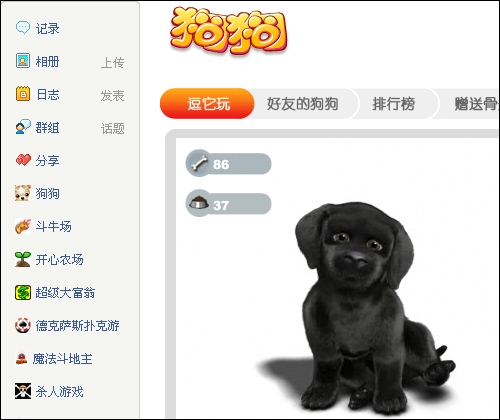Viewport: 500px width, 420px height.
Task: Click the 超级大富翁 green dollar icon
Action: (x=23, y=292)
